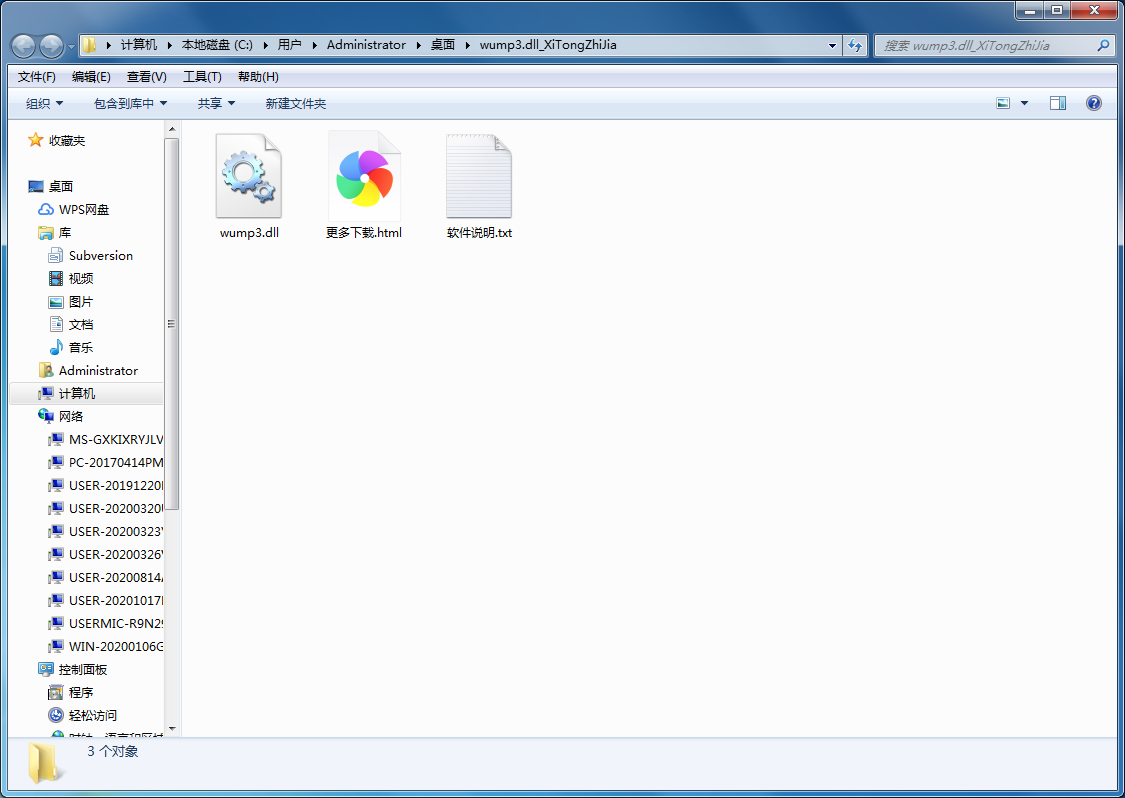Viewport: 1125px width, 798px height.
Task: Open the 文件(F) menu
Action: pyautogui.click(x=37, y=77)
